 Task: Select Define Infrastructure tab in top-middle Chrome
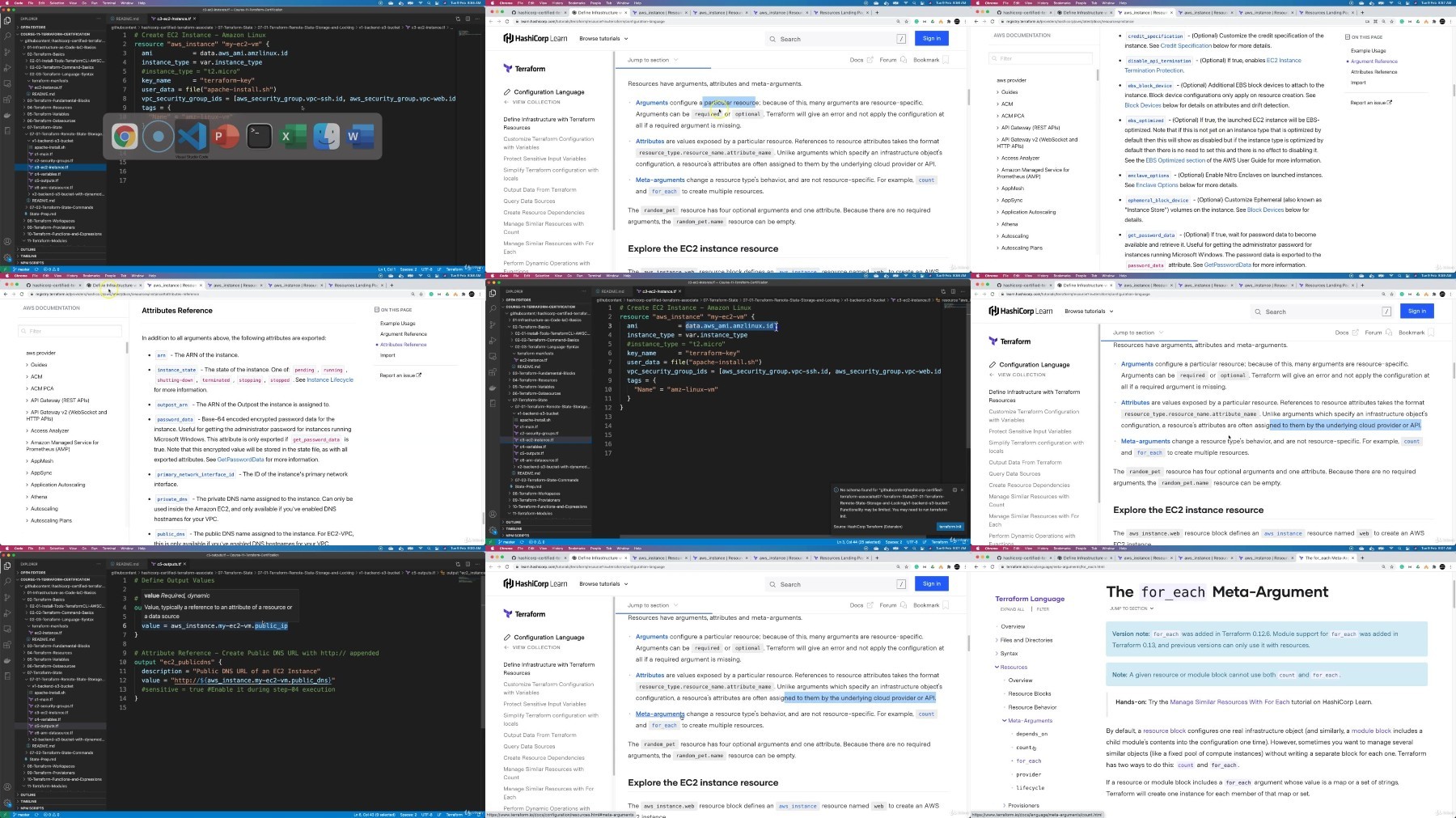point(599,13)
